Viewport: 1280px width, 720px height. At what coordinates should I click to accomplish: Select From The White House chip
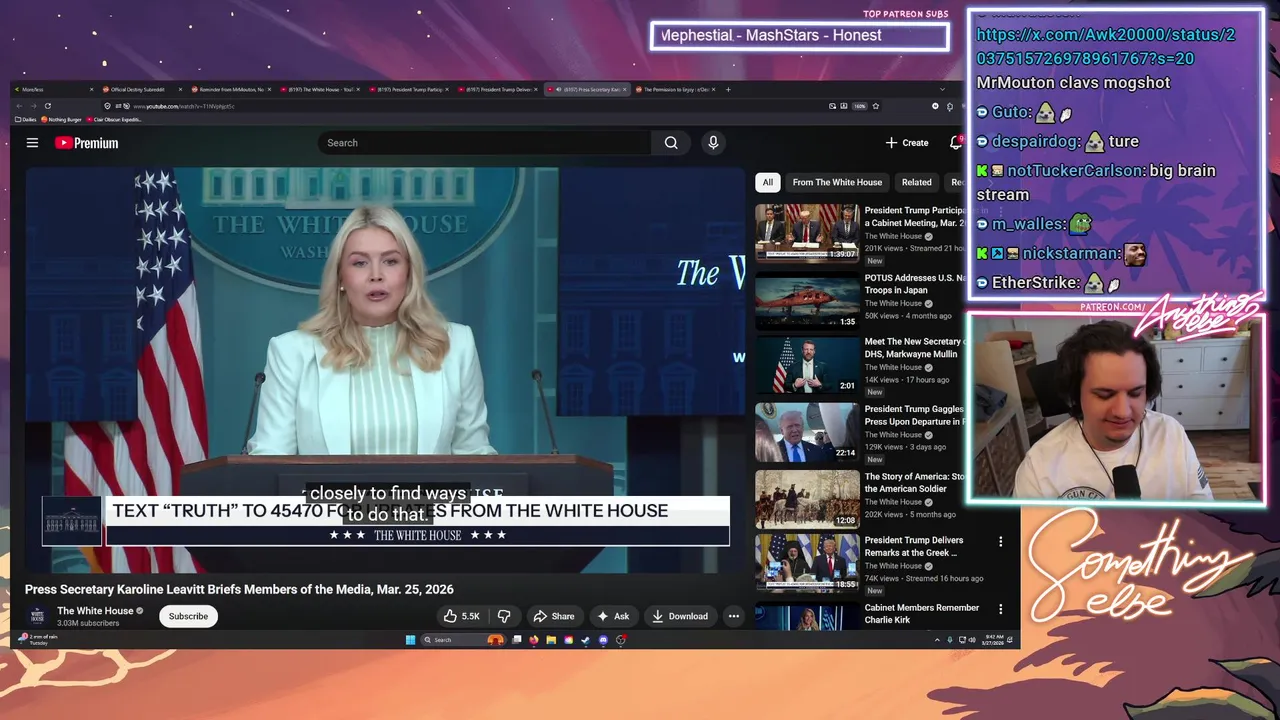[x=837, y=182]
